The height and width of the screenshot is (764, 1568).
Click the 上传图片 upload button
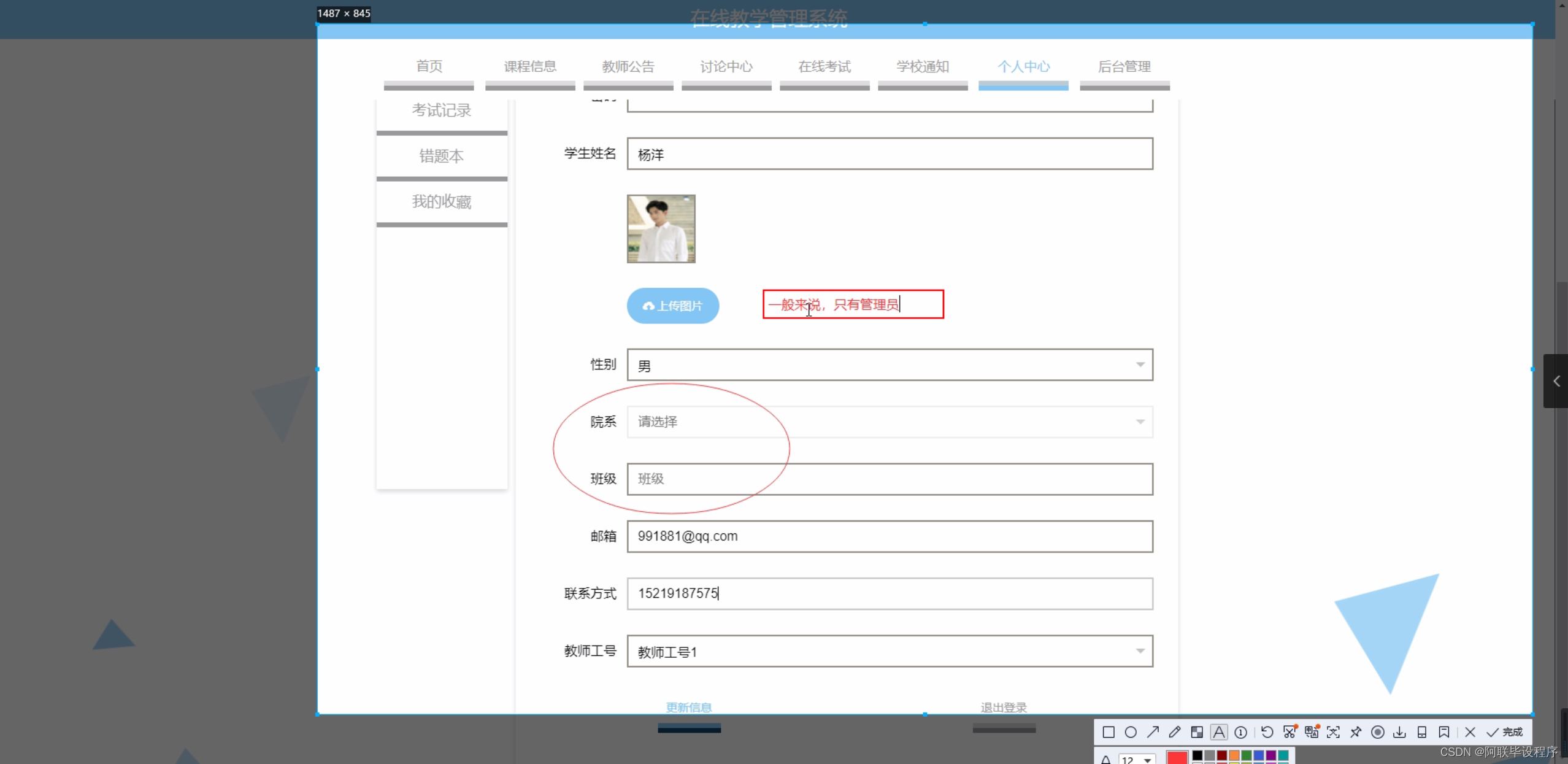[672, 306]
